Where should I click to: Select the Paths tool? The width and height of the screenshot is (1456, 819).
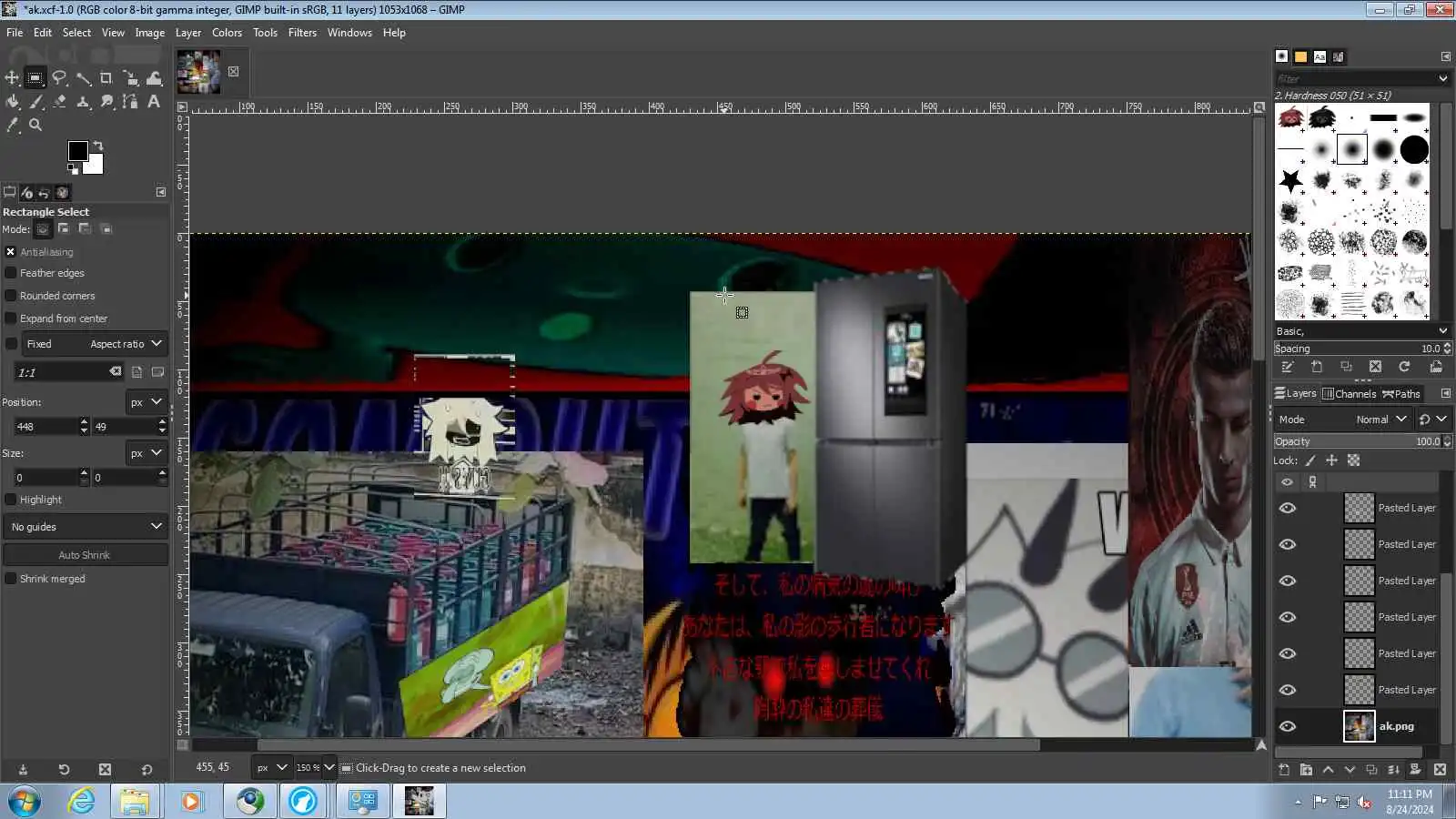coord(130,102)
